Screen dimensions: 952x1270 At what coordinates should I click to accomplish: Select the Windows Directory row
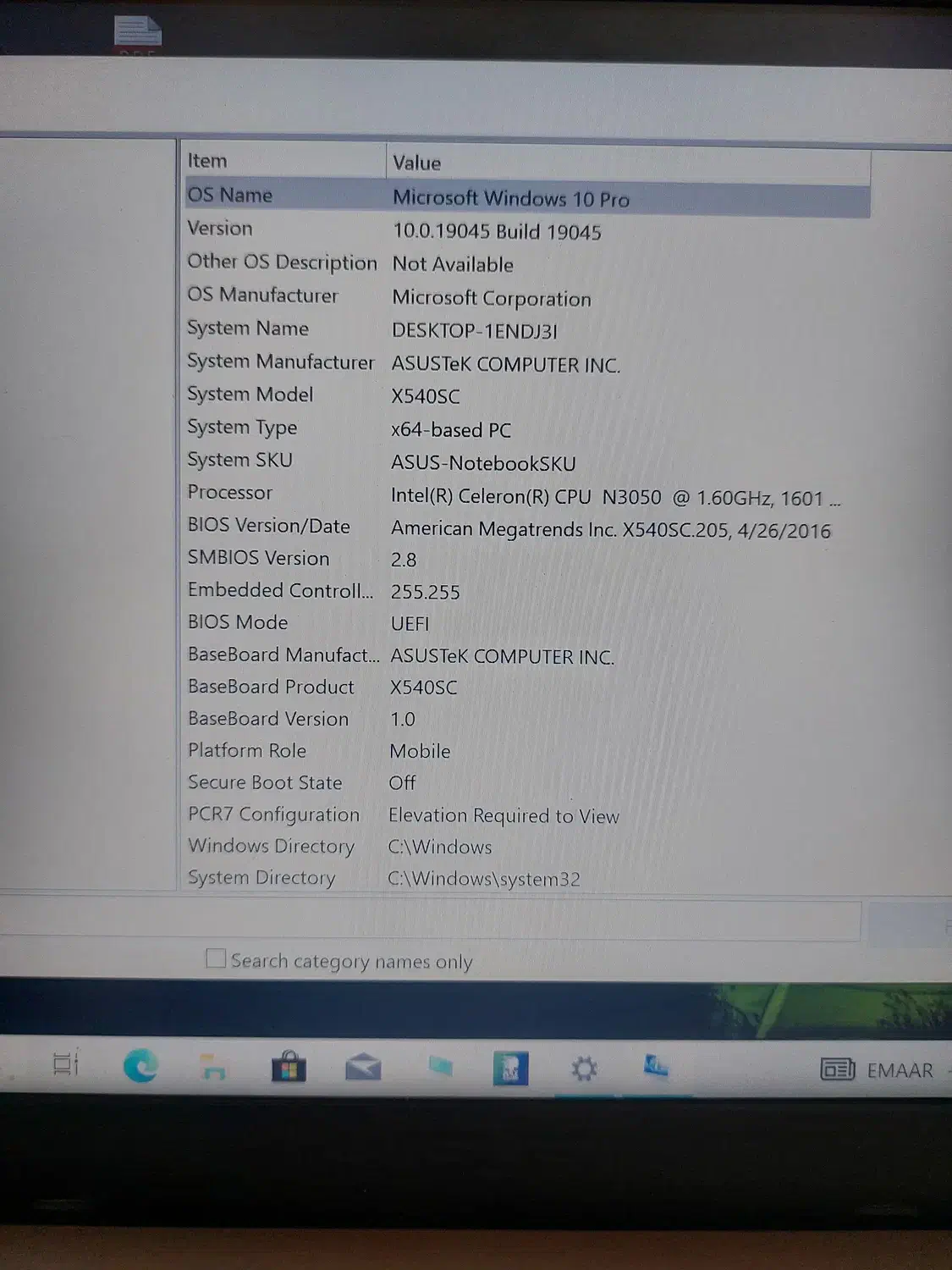coord(527,847)
